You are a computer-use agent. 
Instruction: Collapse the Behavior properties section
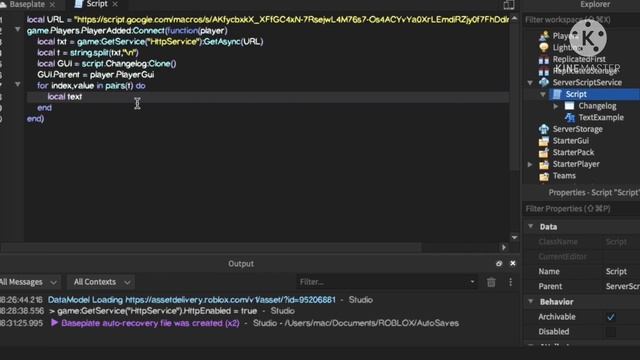(x=531, y=301)
